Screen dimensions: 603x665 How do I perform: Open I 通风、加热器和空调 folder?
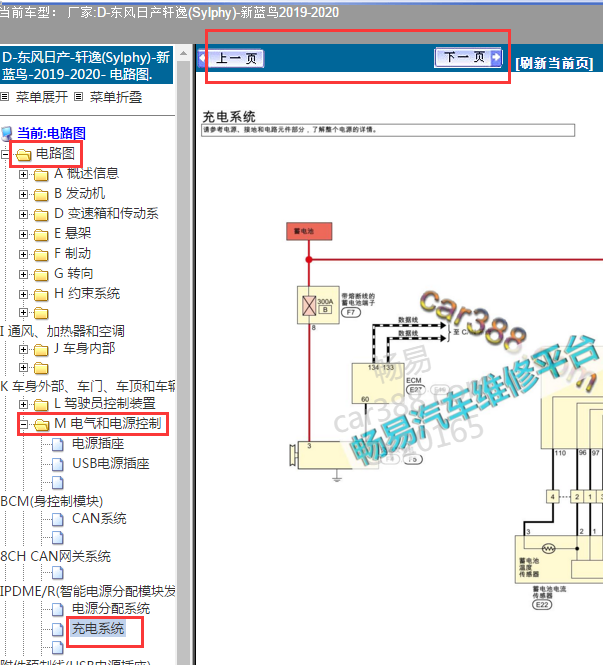click(x=62, y=331)
